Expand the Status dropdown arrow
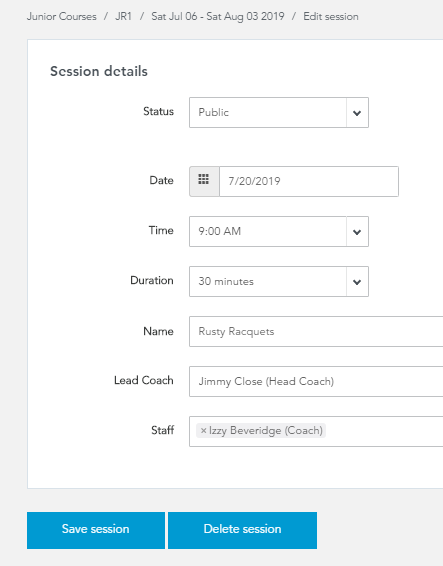The height and width of the screenshot is (566, 443). (x=357, y=113)
